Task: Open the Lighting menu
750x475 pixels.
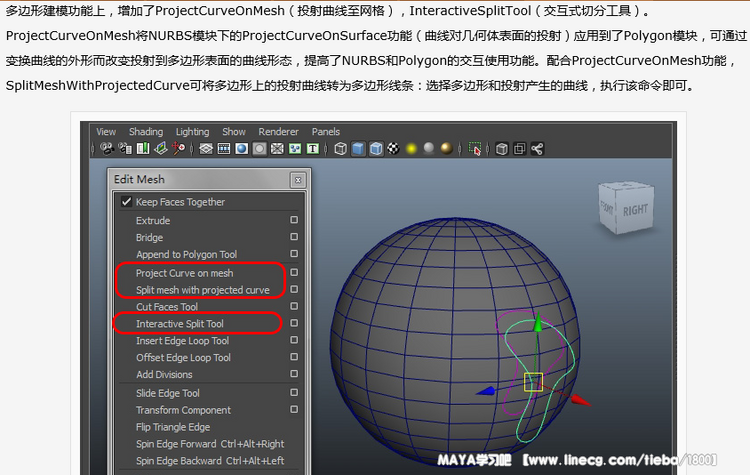Action: point(192,132)
